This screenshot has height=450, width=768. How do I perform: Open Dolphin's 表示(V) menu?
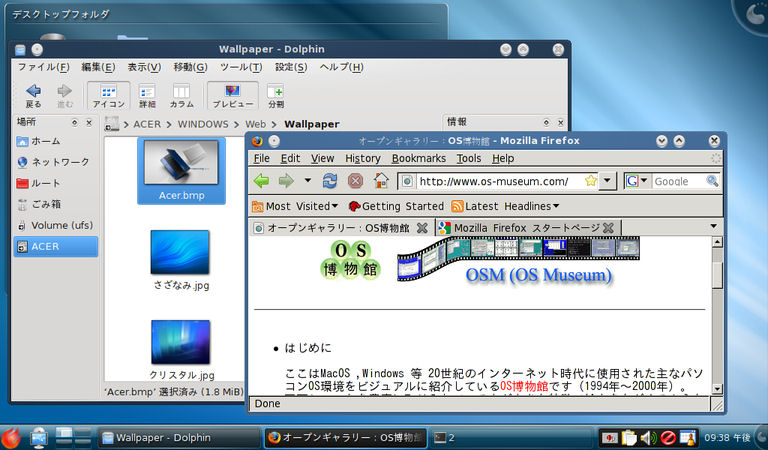(x=144, y=67)
